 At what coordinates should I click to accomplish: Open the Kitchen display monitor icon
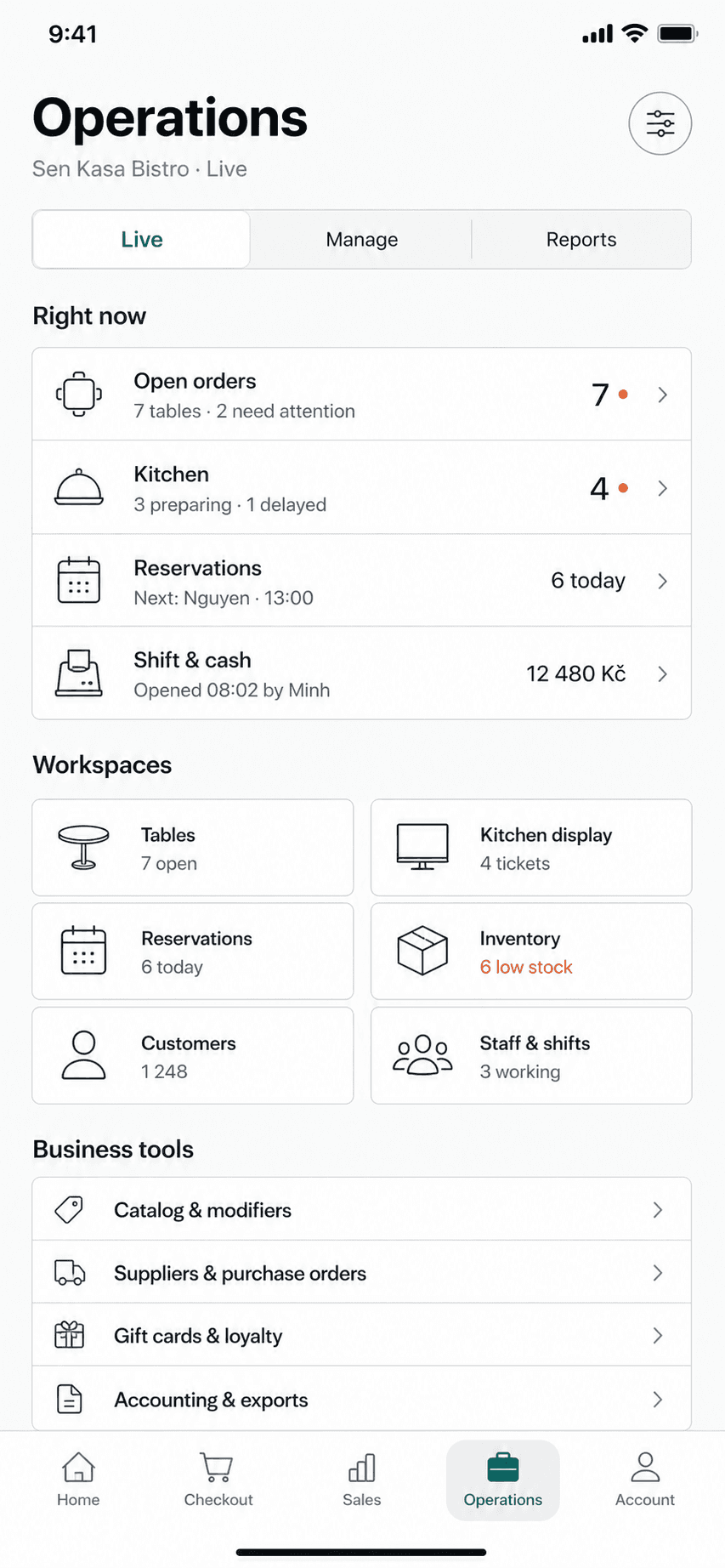click(x=422, y=847)
